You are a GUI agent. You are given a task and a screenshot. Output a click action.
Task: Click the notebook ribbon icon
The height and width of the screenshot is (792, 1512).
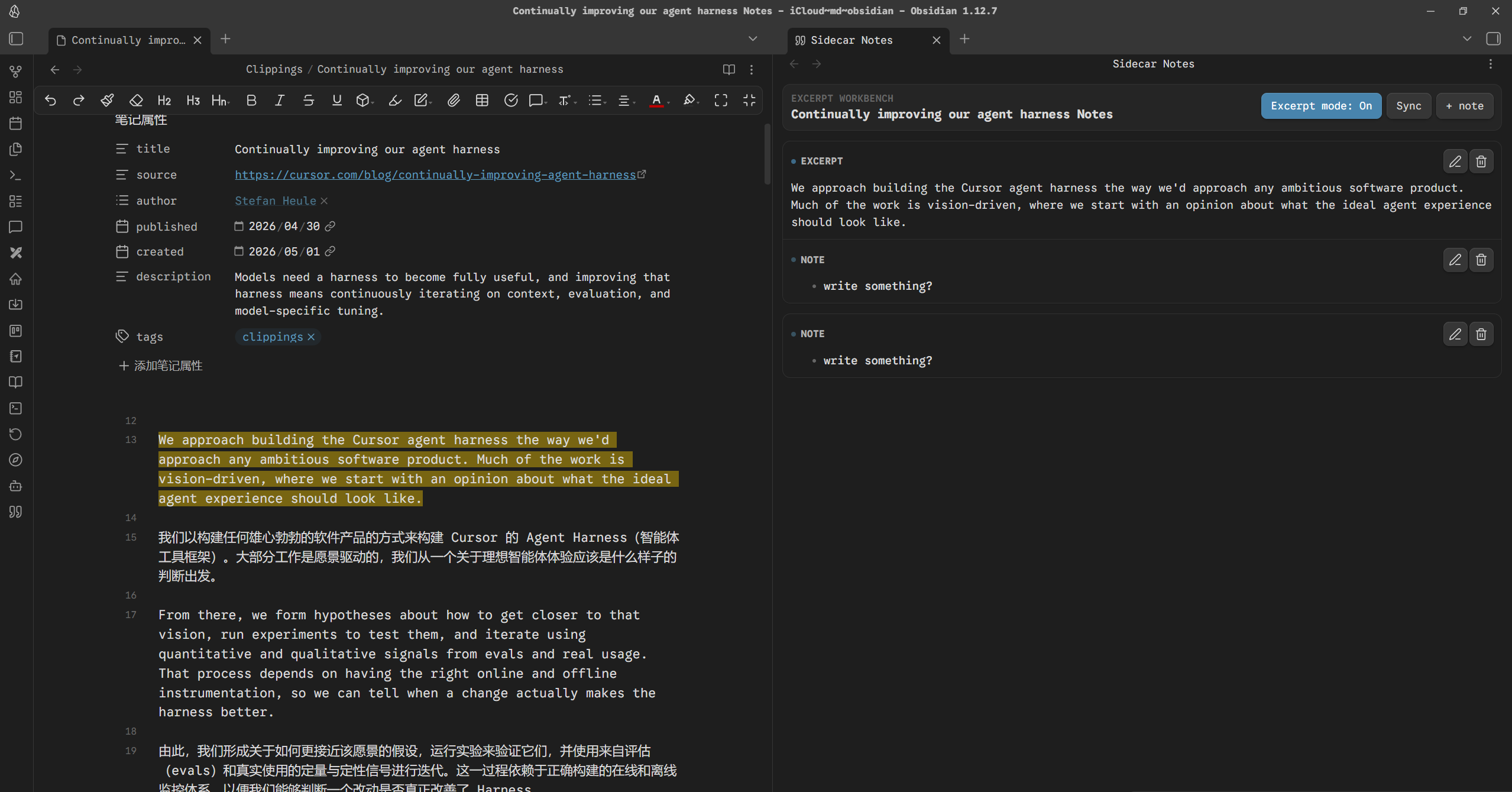pos(16,356)
